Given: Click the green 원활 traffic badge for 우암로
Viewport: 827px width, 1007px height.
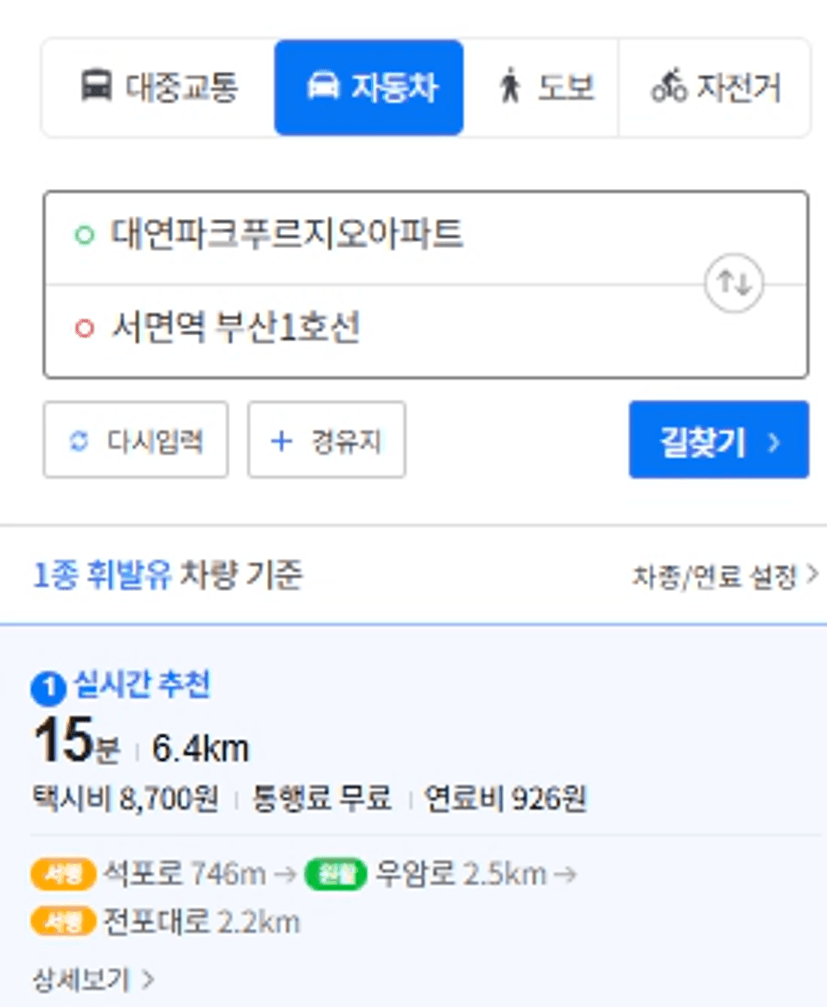Looking at the screenshot, I should [336, 874].
